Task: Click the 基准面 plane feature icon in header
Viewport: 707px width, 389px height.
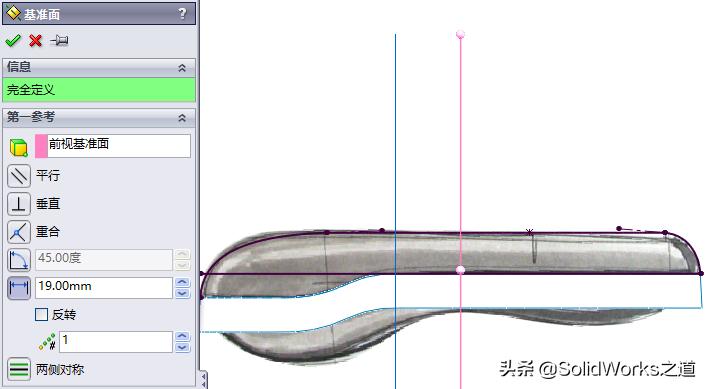Action: coord(14,14)
